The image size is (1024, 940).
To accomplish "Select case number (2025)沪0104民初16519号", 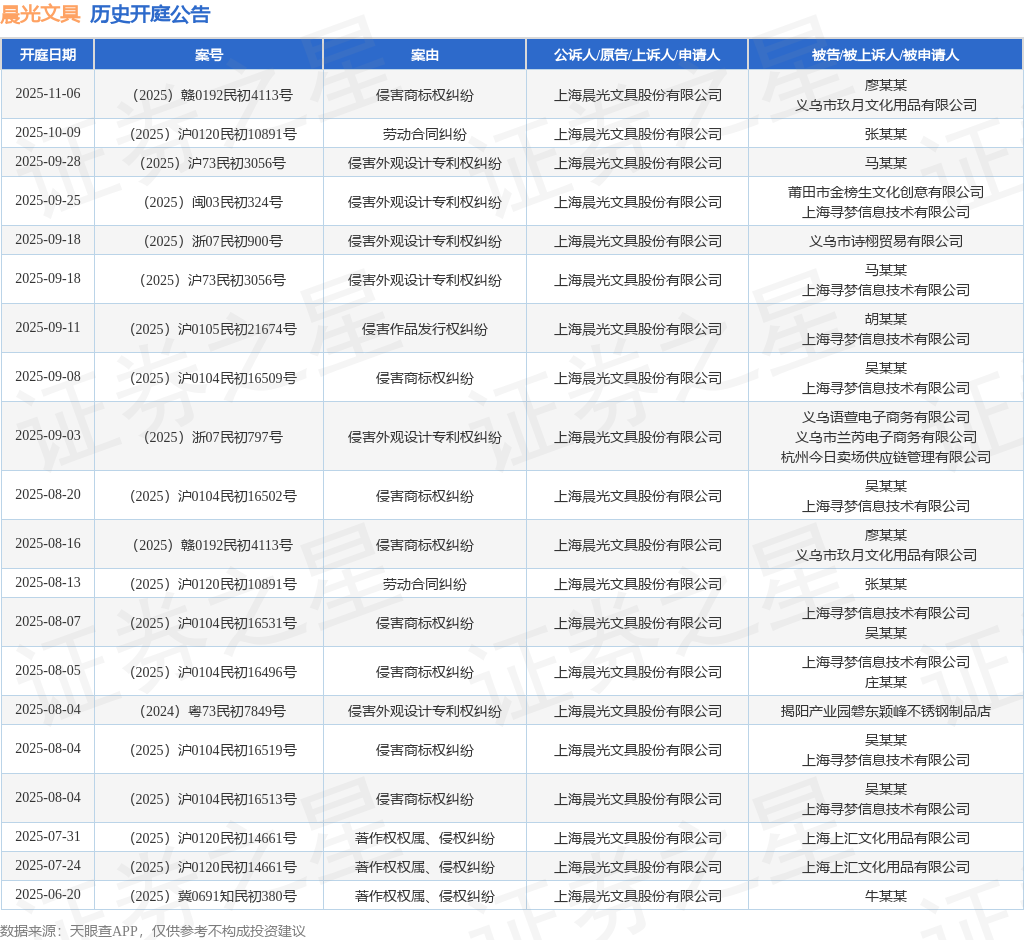I will (x=213, y=750).
